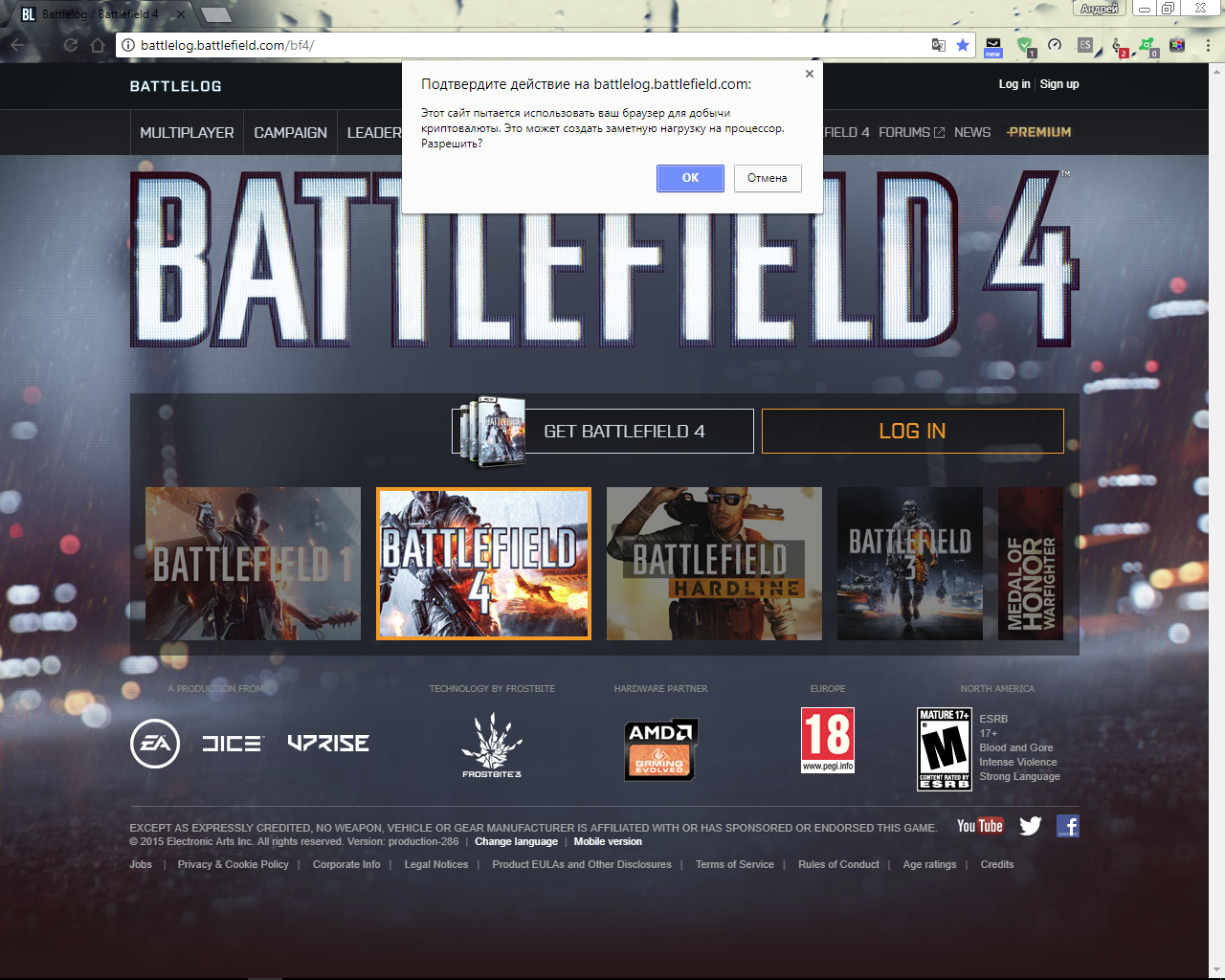Image resolution: width=1225 pixels, height=980 pixels.
Task: Select the Battlefield 4 game thumbnail
Action: pos(483,564)
